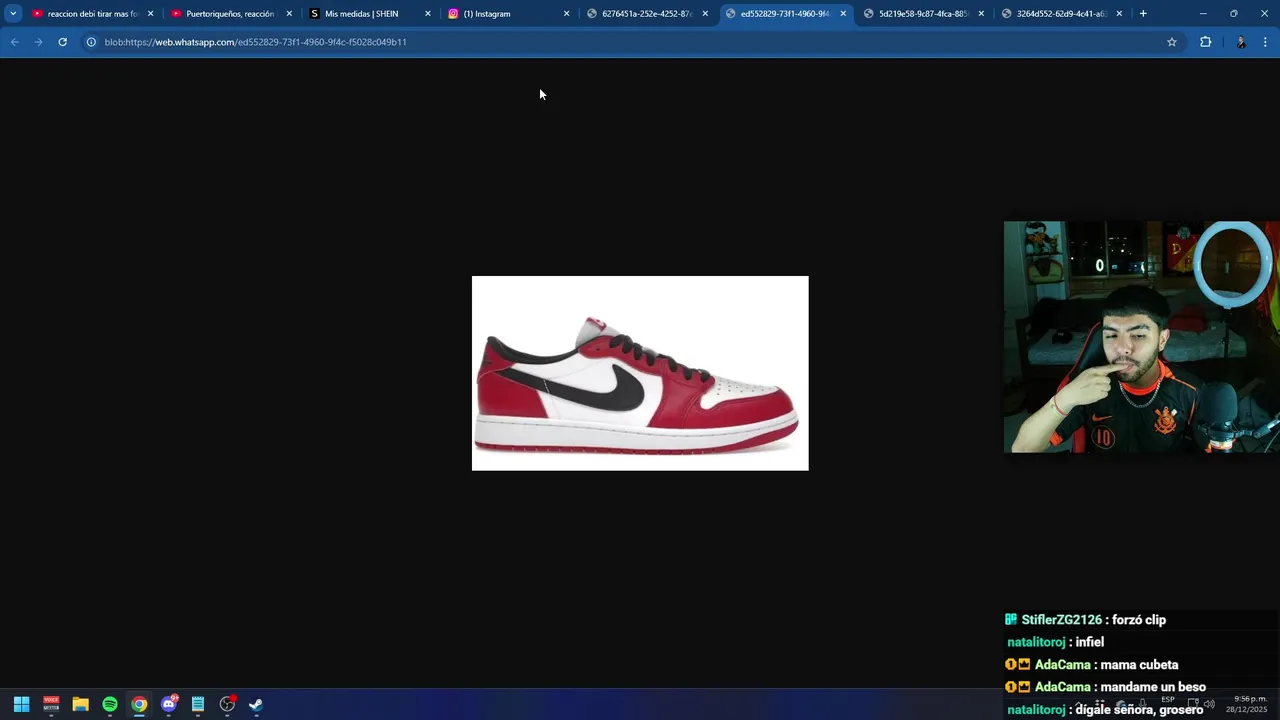Viewport: 1280px width, 720px height.
Task: Switch to 'reaccion debi tirar mas' YouTube tab
Action: (91, 14)
